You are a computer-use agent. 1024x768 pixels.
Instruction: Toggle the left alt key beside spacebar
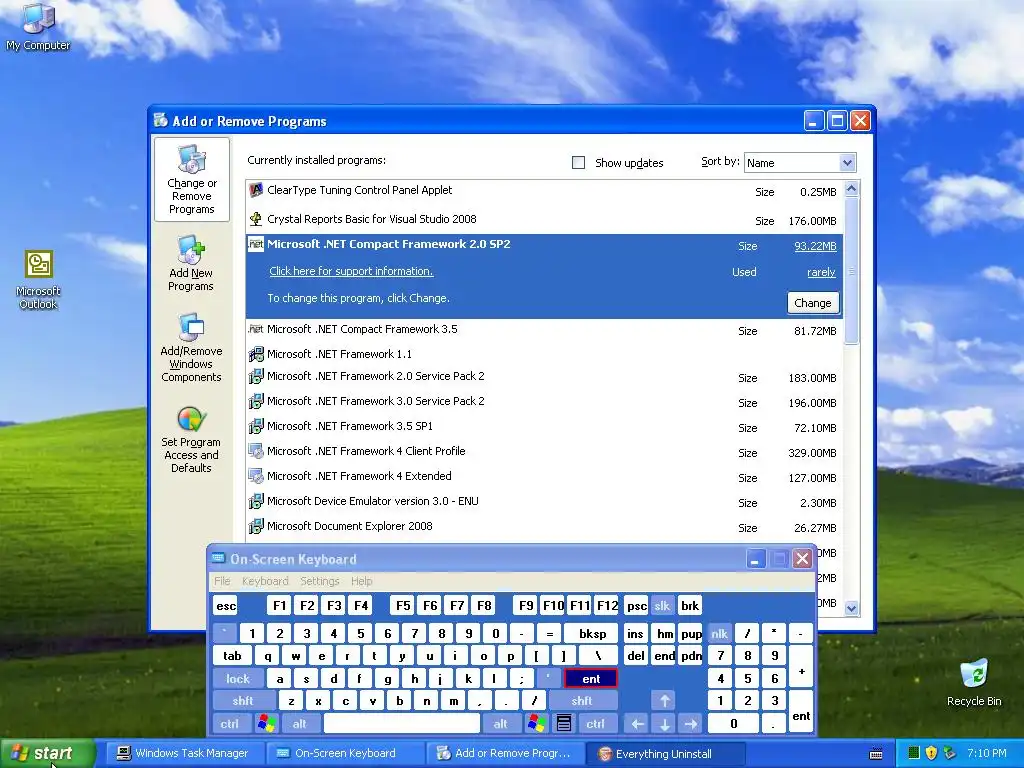click(300, 724)
